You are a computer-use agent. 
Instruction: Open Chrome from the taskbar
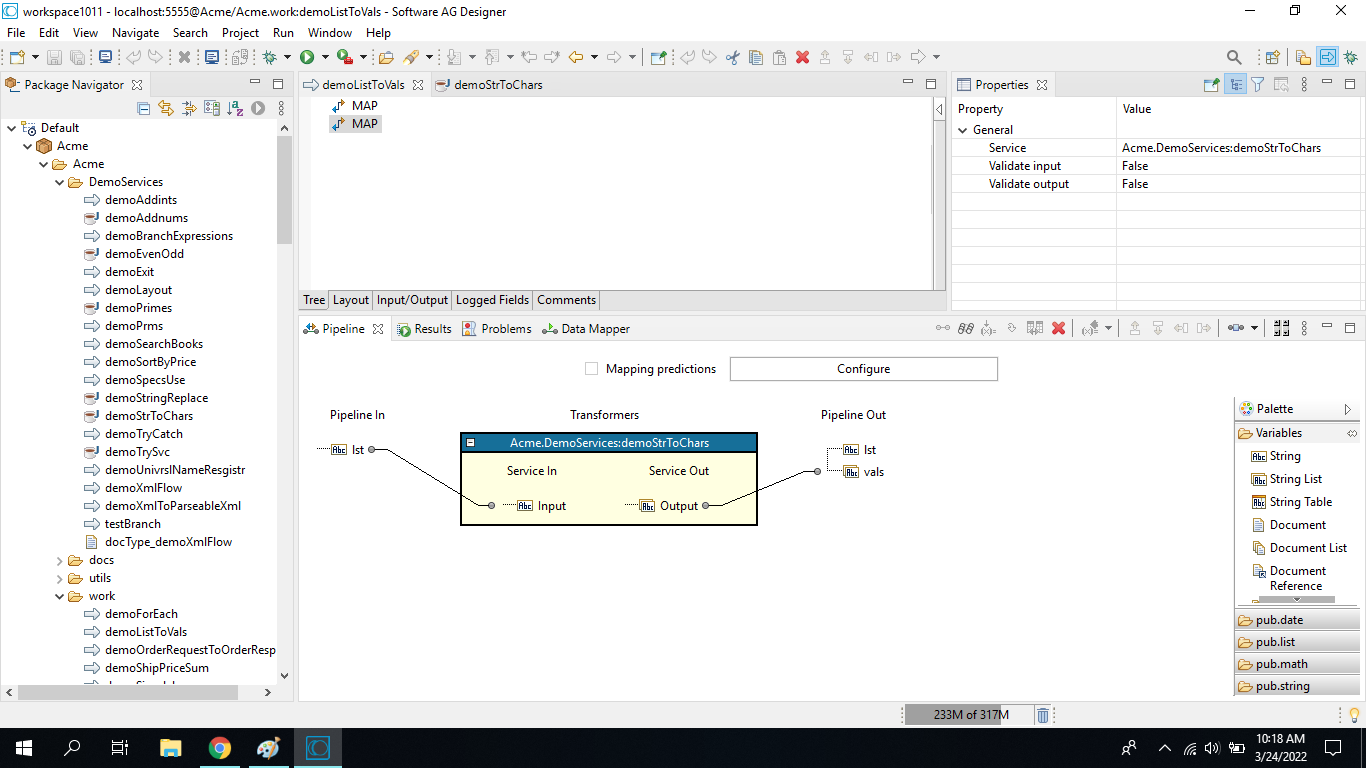[220, 748]
